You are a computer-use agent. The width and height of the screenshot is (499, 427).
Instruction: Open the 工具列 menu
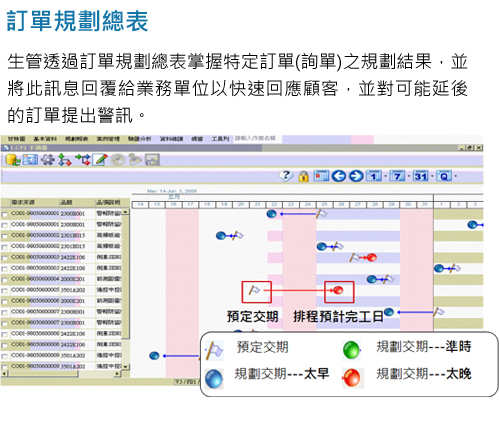(x=220, y=139)
